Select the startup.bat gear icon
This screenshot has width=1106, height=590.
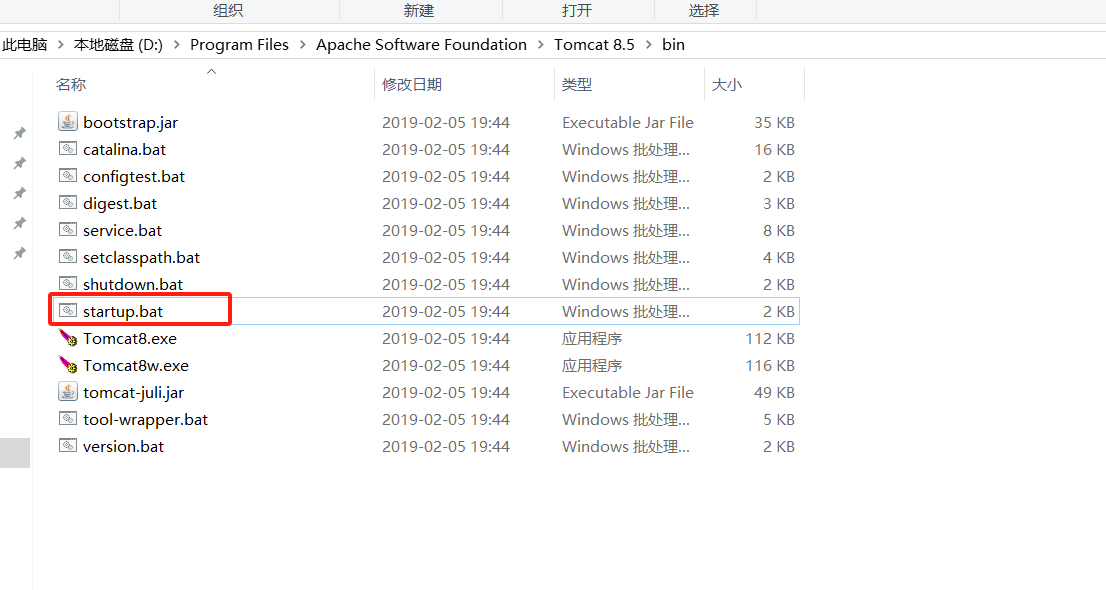click(x=67, y=311)
